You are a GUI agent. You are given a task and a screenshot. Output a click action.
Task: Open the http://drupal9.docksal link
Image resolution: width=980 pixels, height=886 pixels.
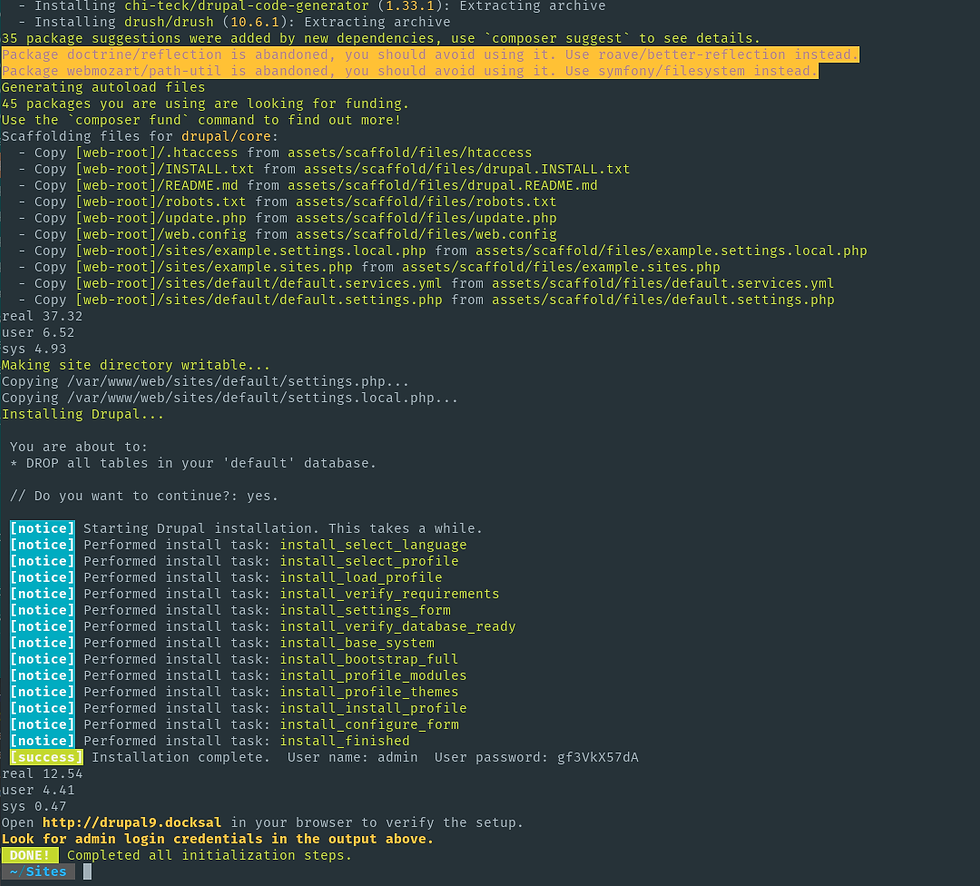click(132, 822)
